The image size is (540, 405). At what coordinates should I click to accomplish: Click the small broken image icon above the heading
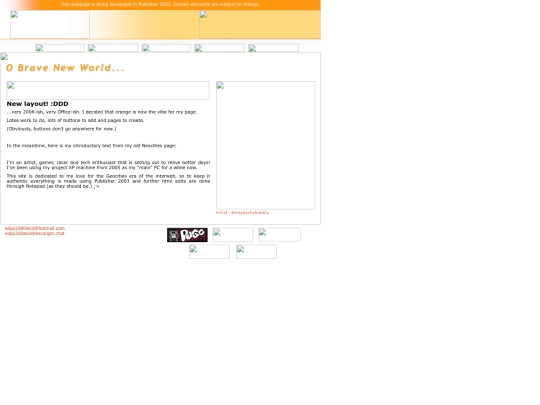[4, 57]
